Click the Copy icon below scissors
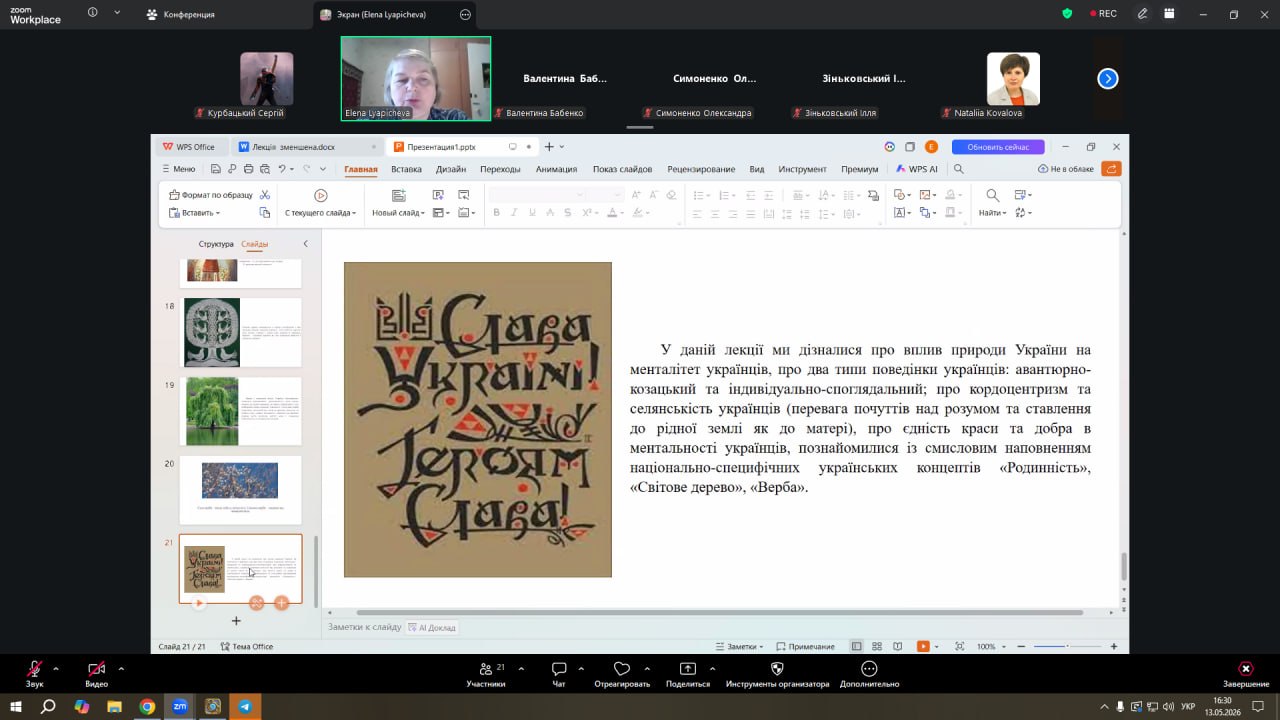The height and width of the screenshot is (720, 1280). coord(265,213)
